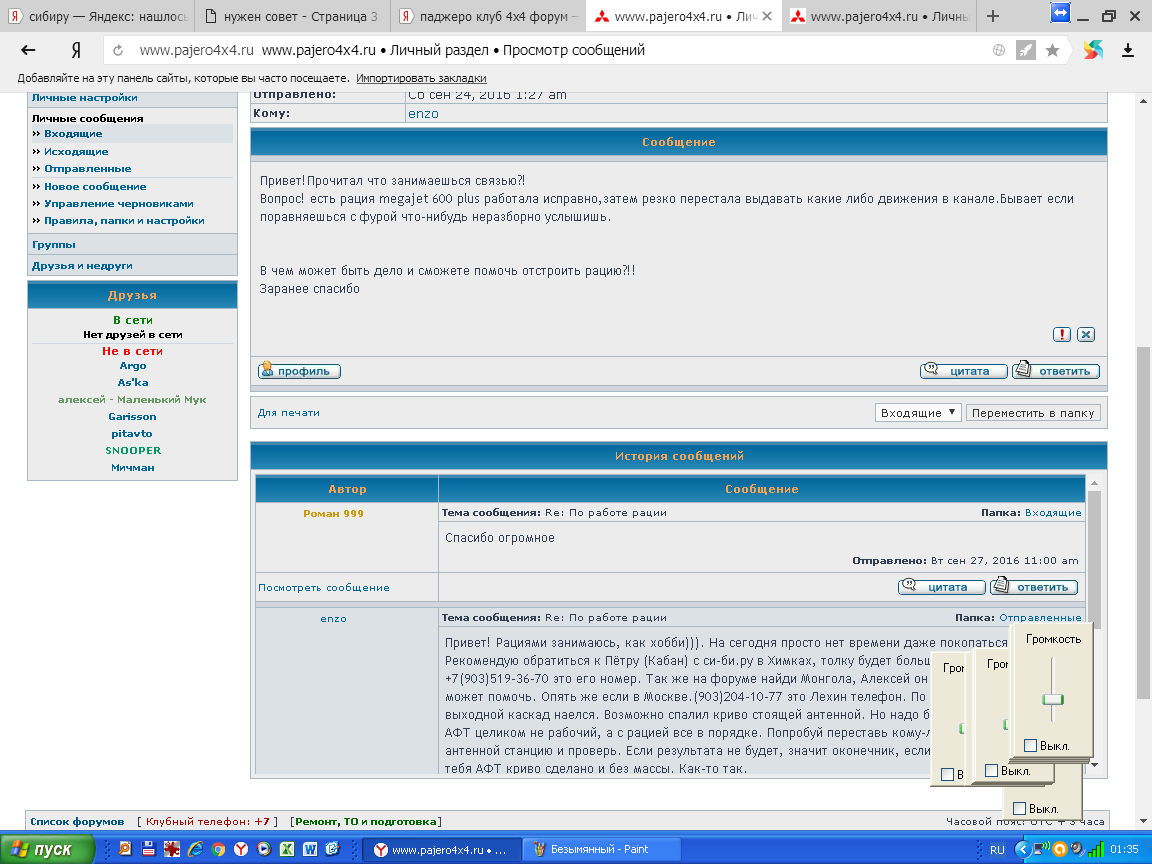Open the Группы sidebar section

54,245
